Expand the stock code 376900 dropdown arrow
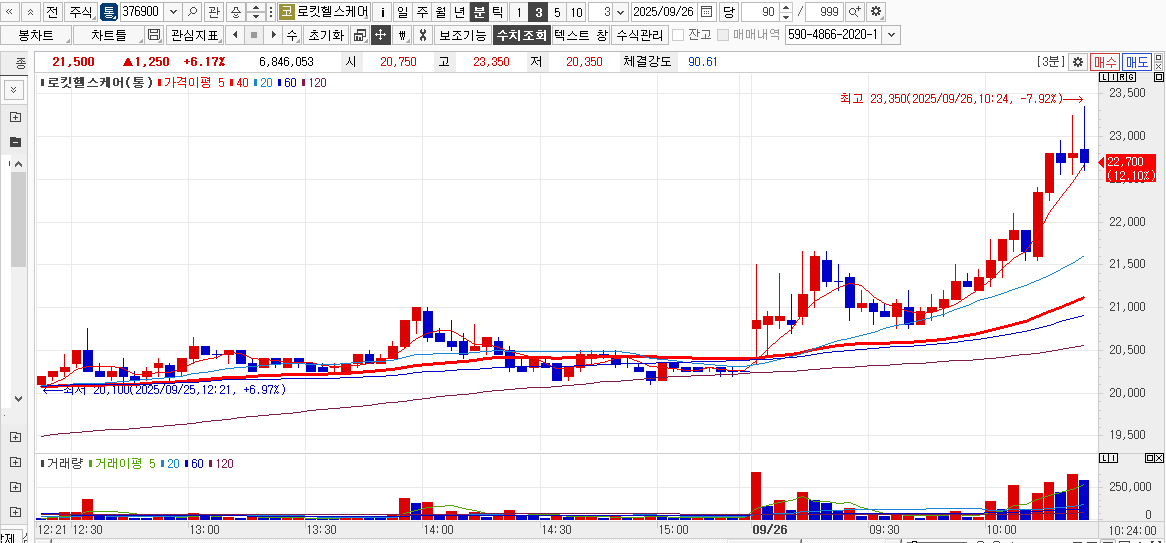Viewport: 1166px width, 543px height. [172, 12]
